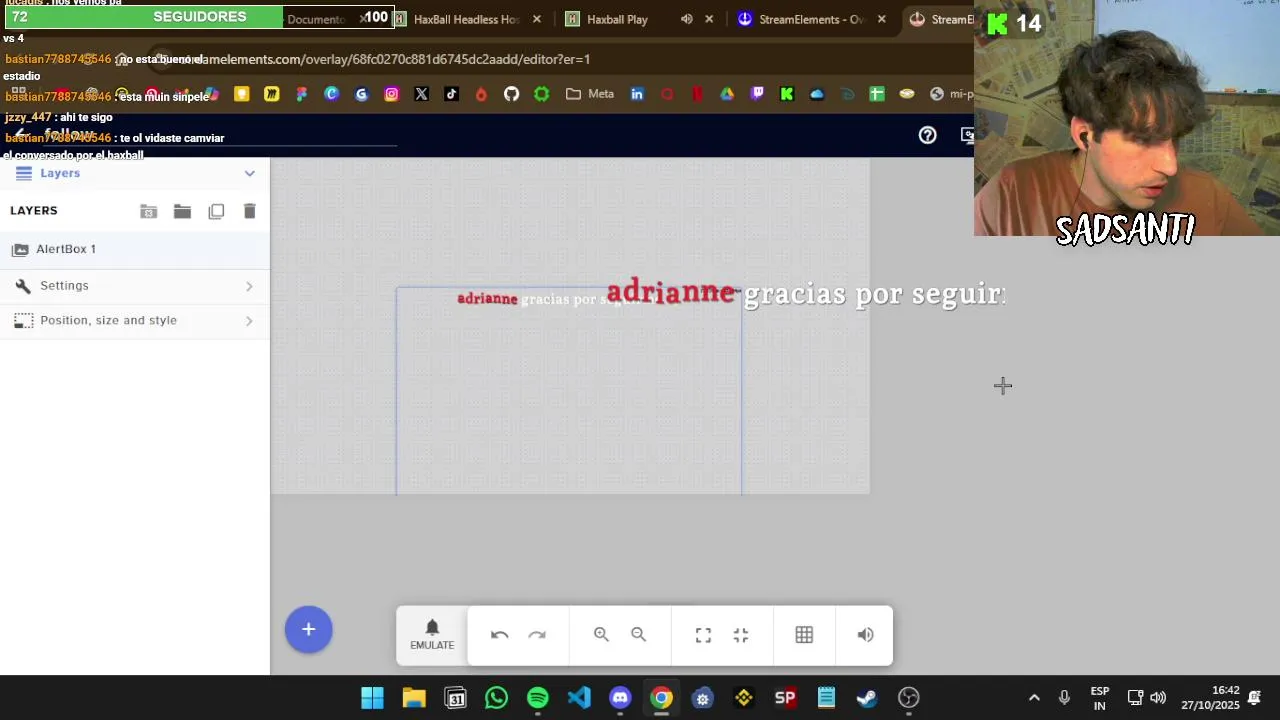Click the EMULATE bell button
Viewport: 1280px width, 720px height.
click(432, 635)
